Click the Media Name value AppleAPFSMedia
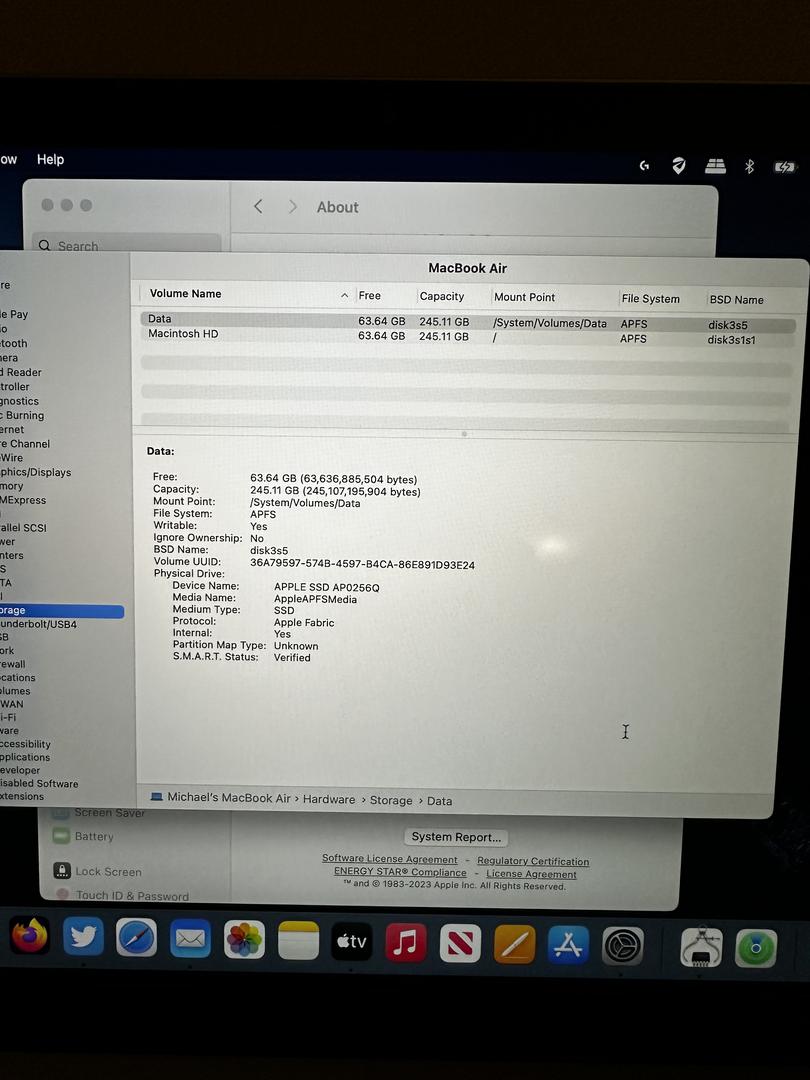This screenshot has width=810, height=1080. pyautogui.click(x=315, y=599)
